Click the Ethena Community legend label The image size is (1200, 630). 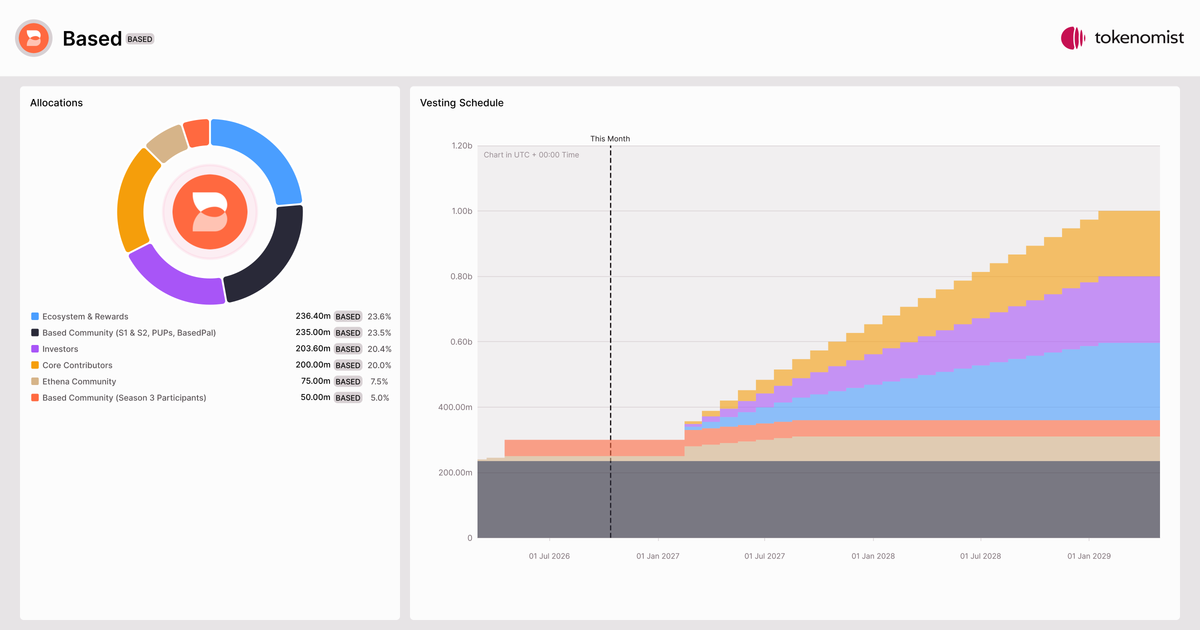click(x=79, y=381)
